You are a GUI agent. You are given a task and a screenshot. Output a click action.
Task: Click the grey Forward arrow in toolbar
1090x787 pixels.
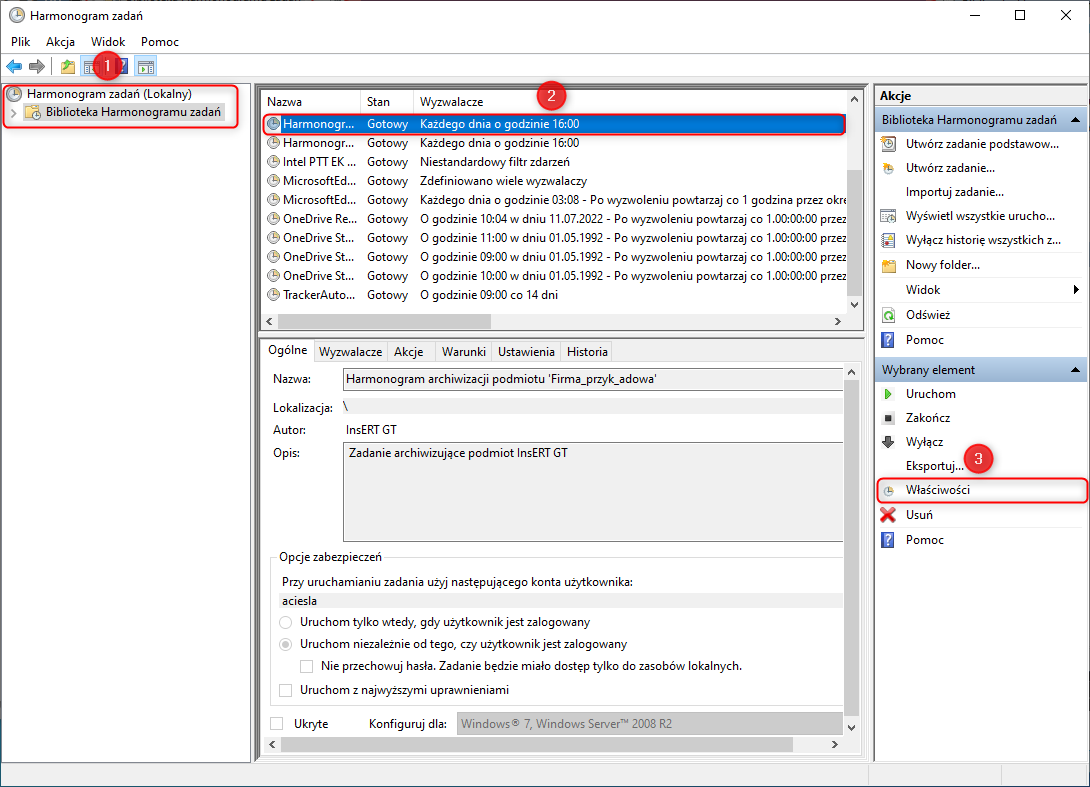(37, 67)
